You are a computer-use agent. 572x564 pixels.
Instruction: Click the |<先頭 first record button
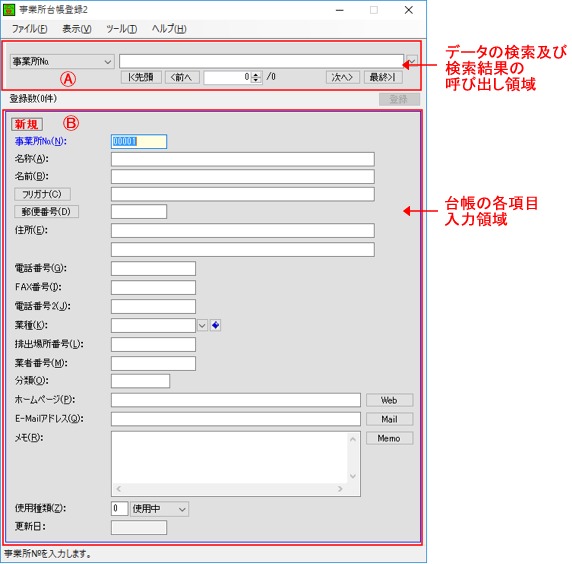click(x=141, y=77)
